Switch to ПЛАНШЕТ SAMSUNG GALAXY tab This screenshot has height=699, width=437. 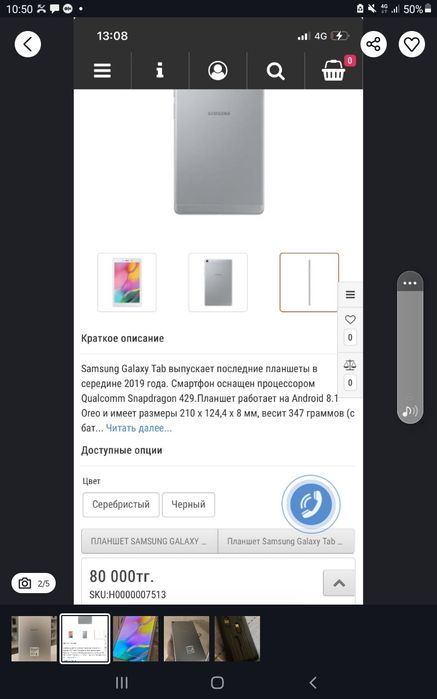(x=149, y=541)
